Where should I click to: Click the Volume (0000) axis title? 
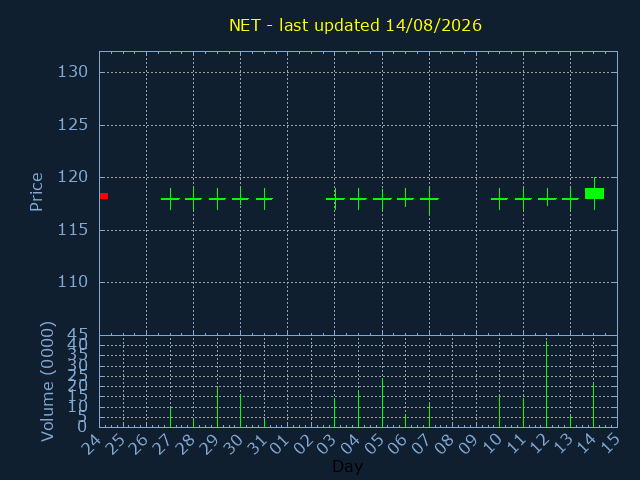click(x=48, y=382)
